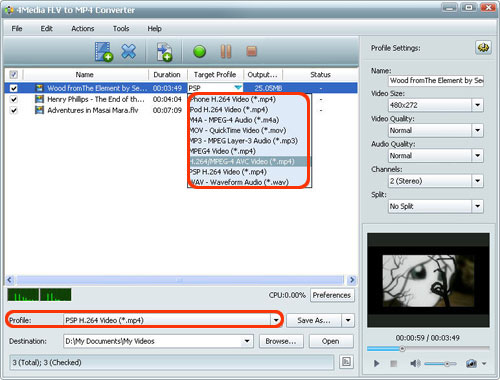Click the Open destination button
The height and width of the screenshot is (380, 500).
[x=331, y=341]
